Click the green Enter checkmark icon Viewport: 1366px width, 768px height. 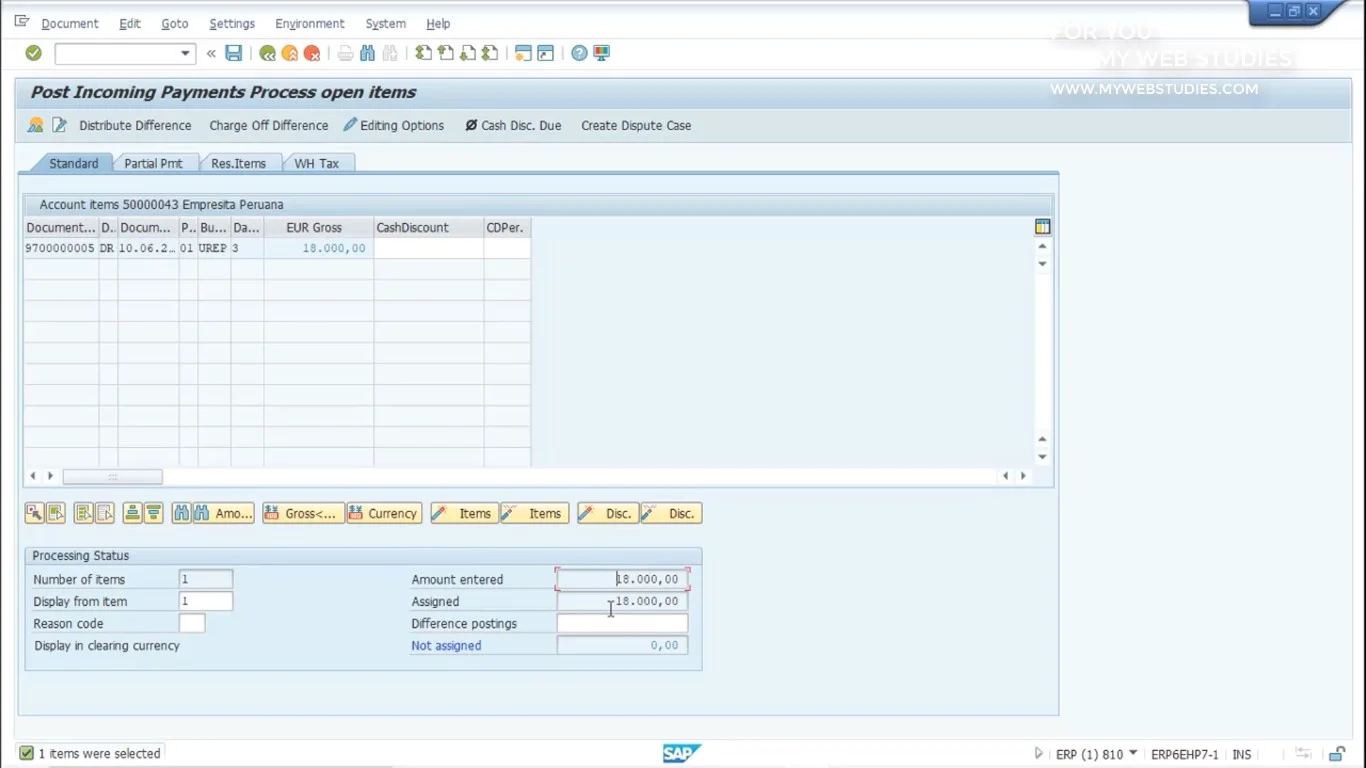tap(33, 53)
